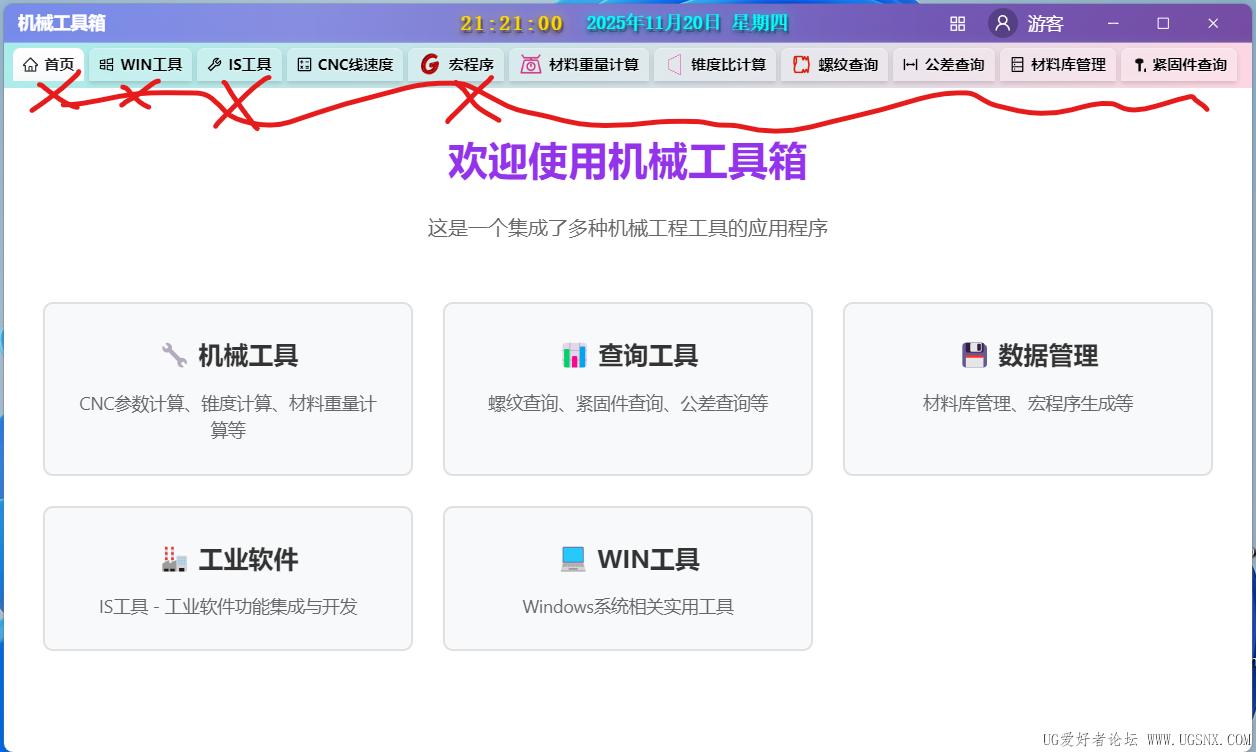Click the 工业软件 card

[227, 578]
